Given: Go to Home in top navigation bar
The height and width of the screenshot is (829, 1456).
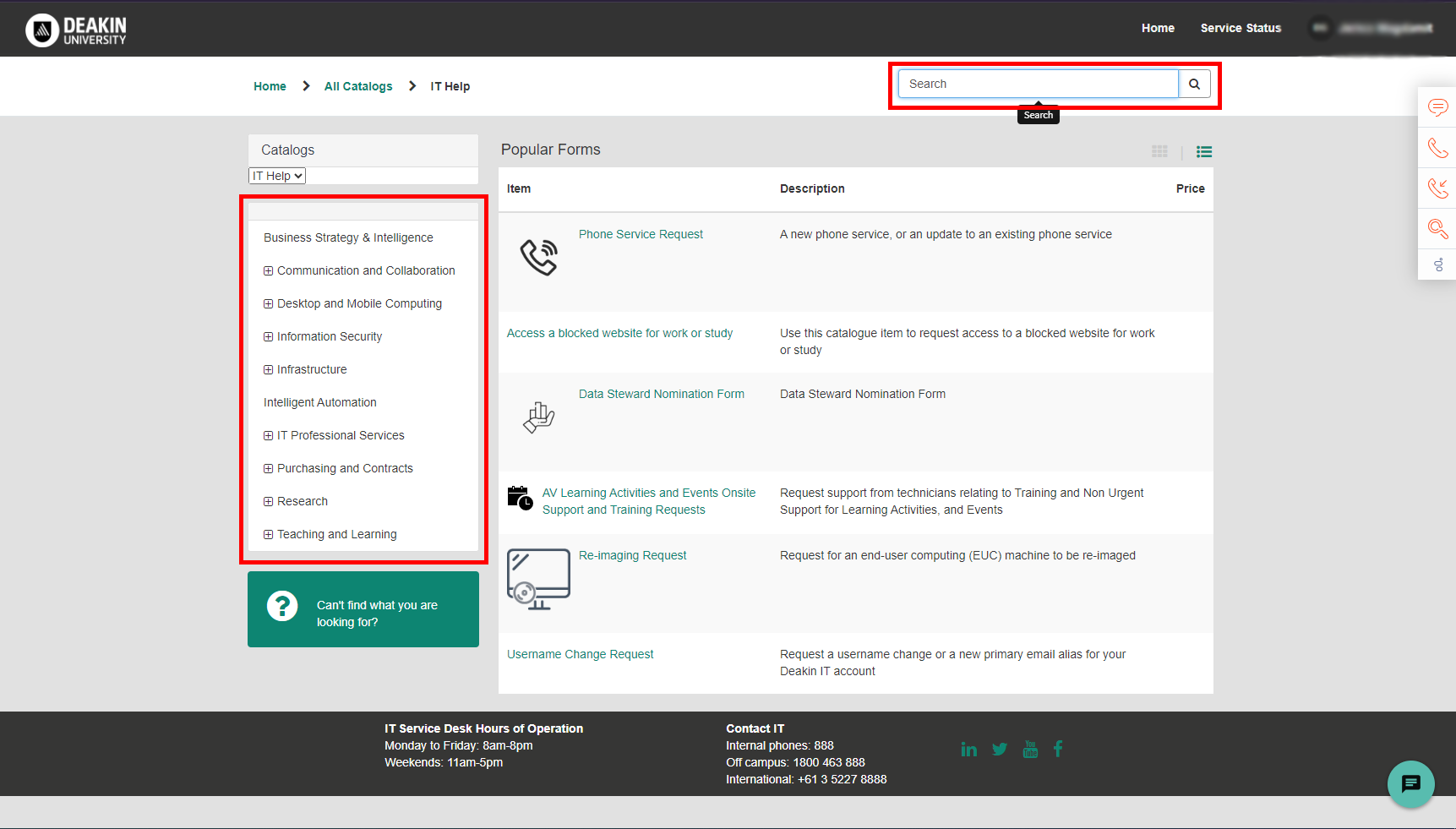Looking at the screenshot, I should coord(1157,28).
